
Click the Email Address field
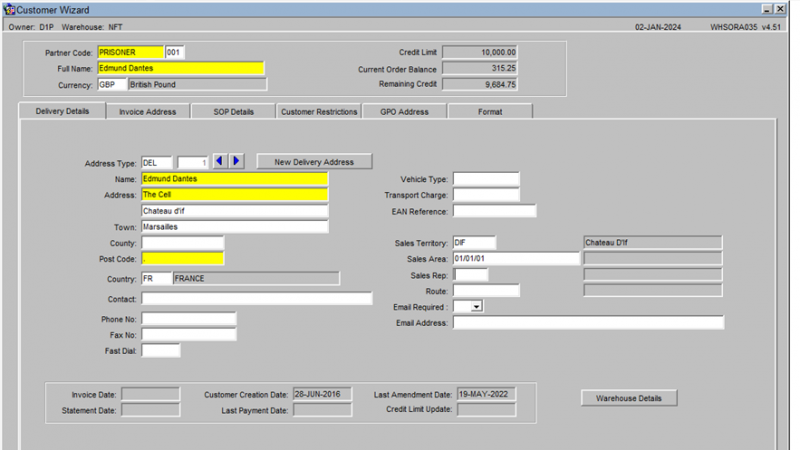point(588,322)
